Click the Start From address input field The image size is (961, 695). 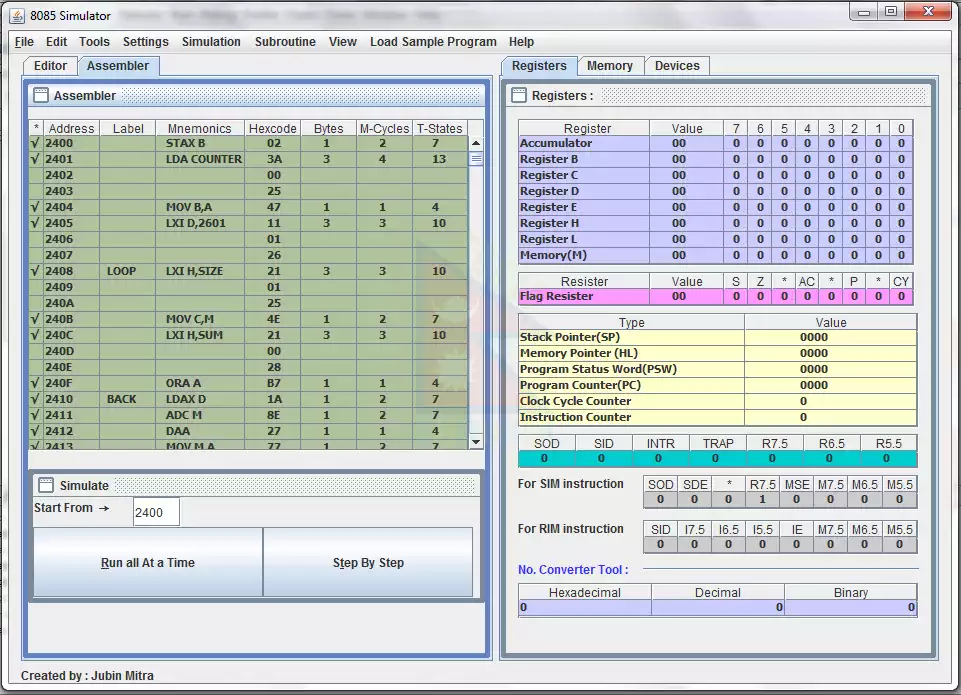click(156, 512)
